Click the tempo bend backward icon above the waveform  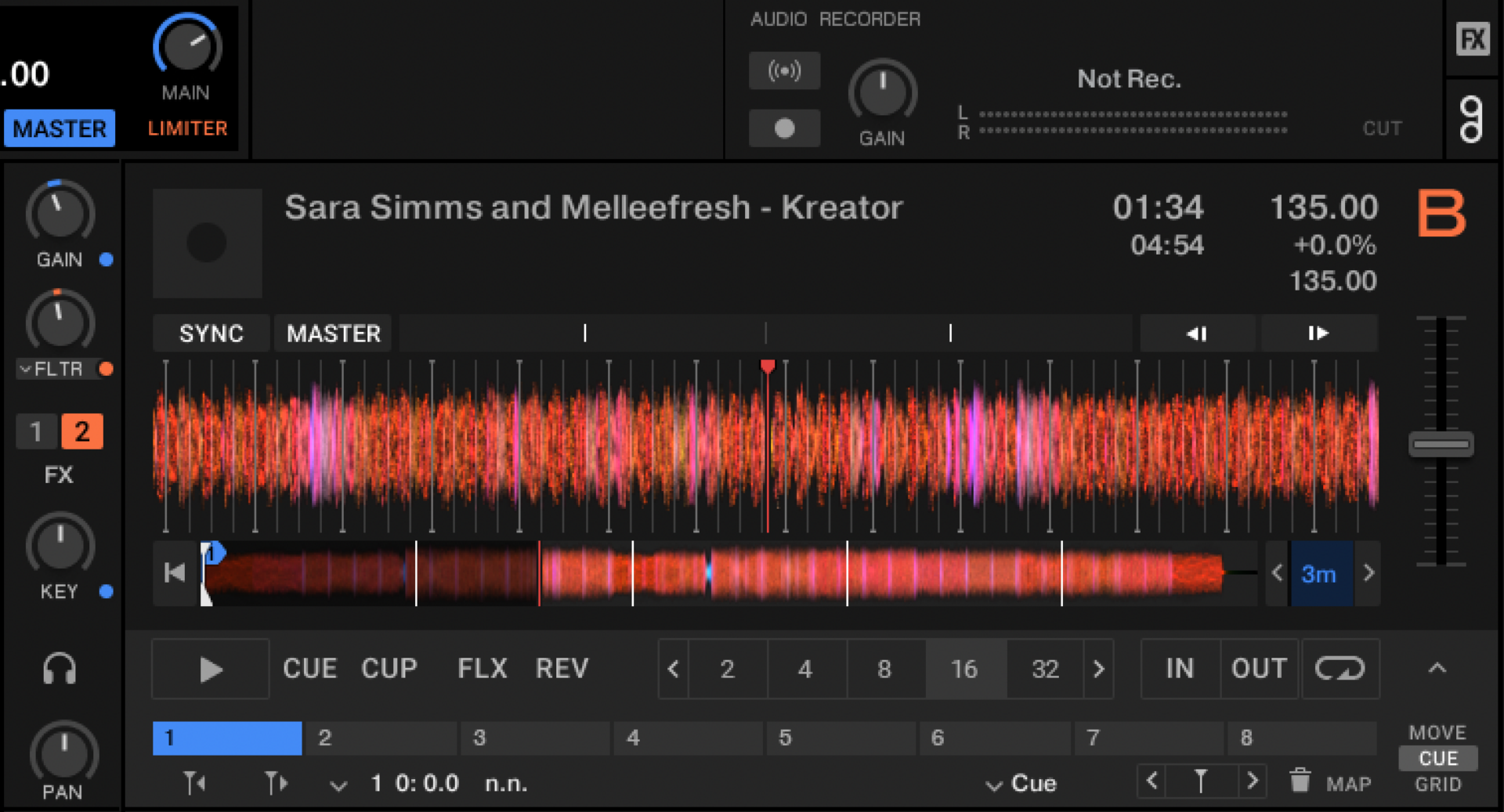pos(1196,334)
